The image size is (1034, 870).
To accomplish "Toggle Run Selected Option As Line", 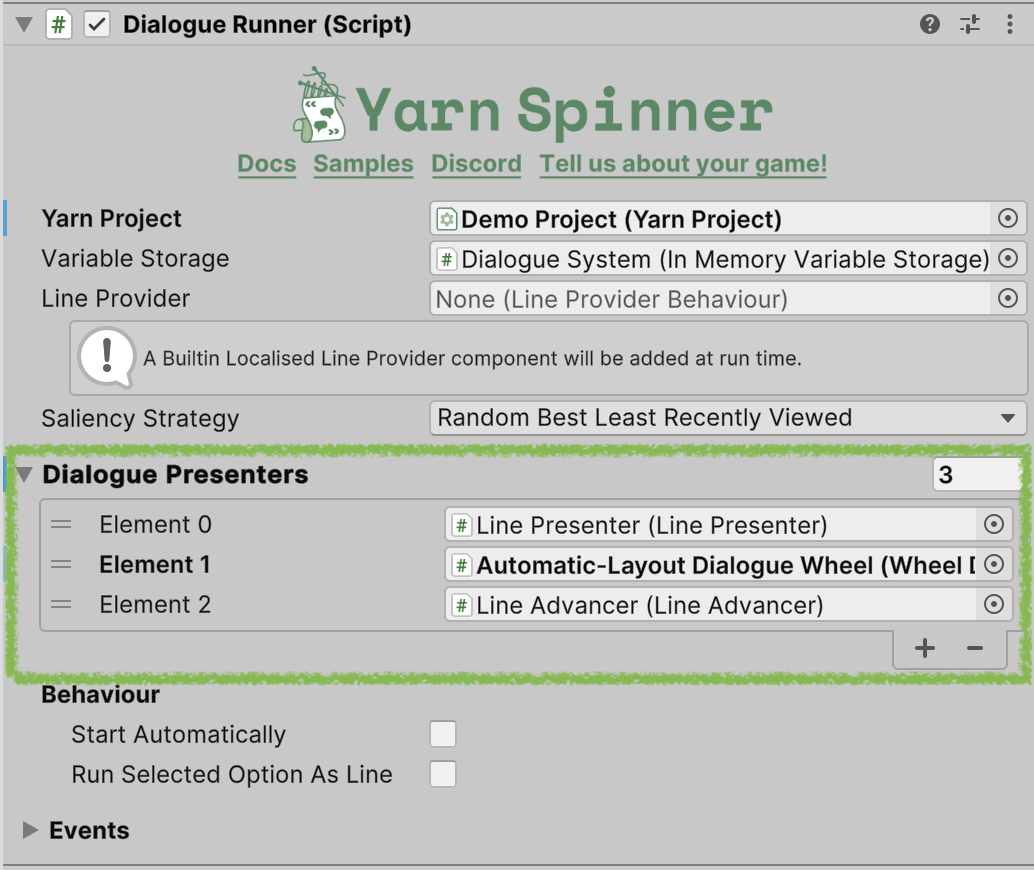I will 443,775.
